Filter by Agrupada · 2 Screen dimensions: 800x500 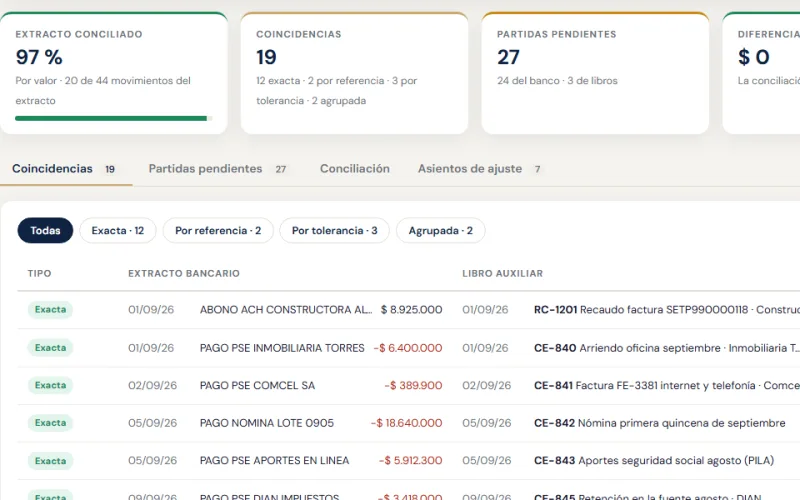tap(440, 231)
